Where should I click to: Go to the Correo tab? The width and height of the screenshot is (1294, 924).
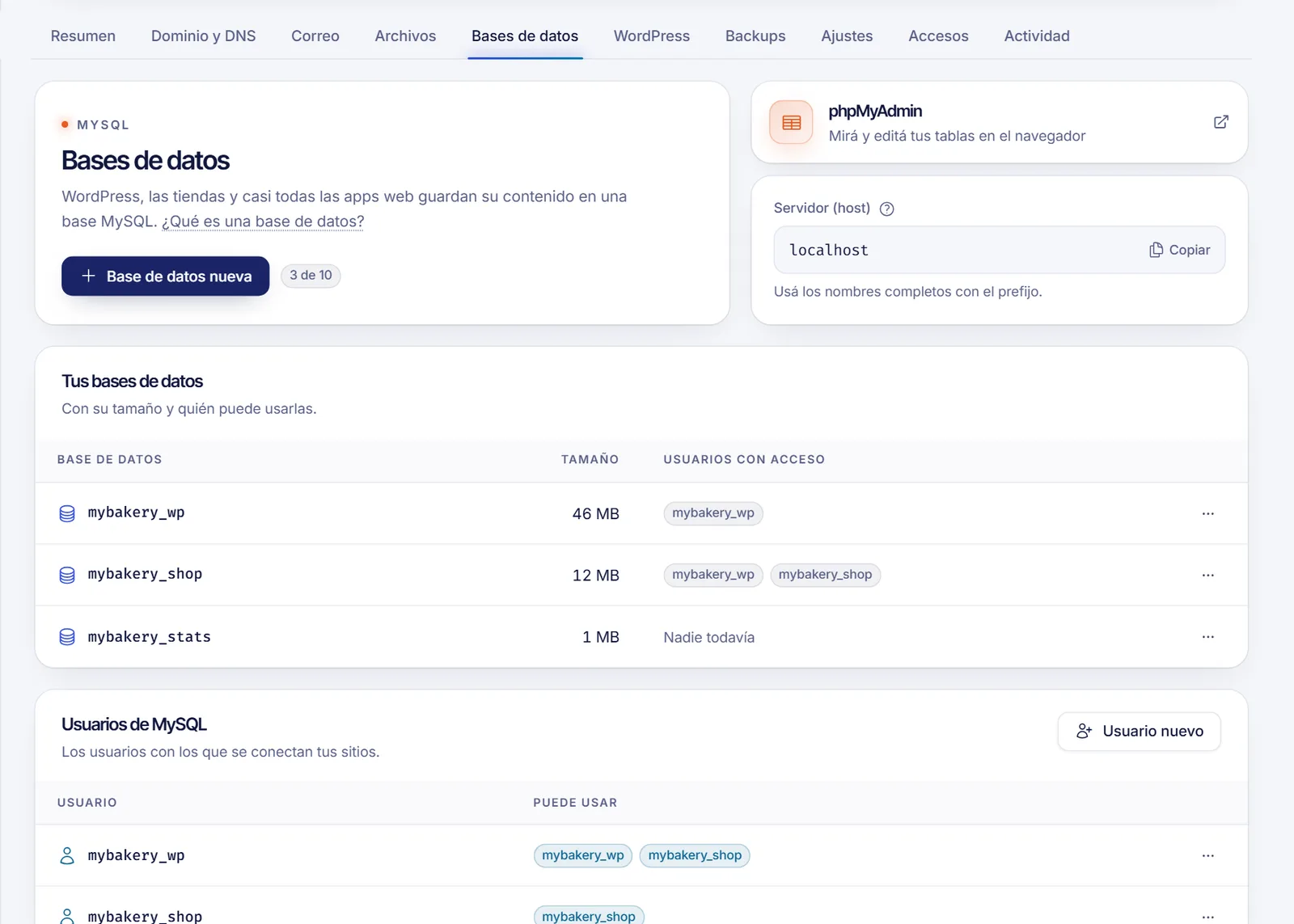pos(315,36)
